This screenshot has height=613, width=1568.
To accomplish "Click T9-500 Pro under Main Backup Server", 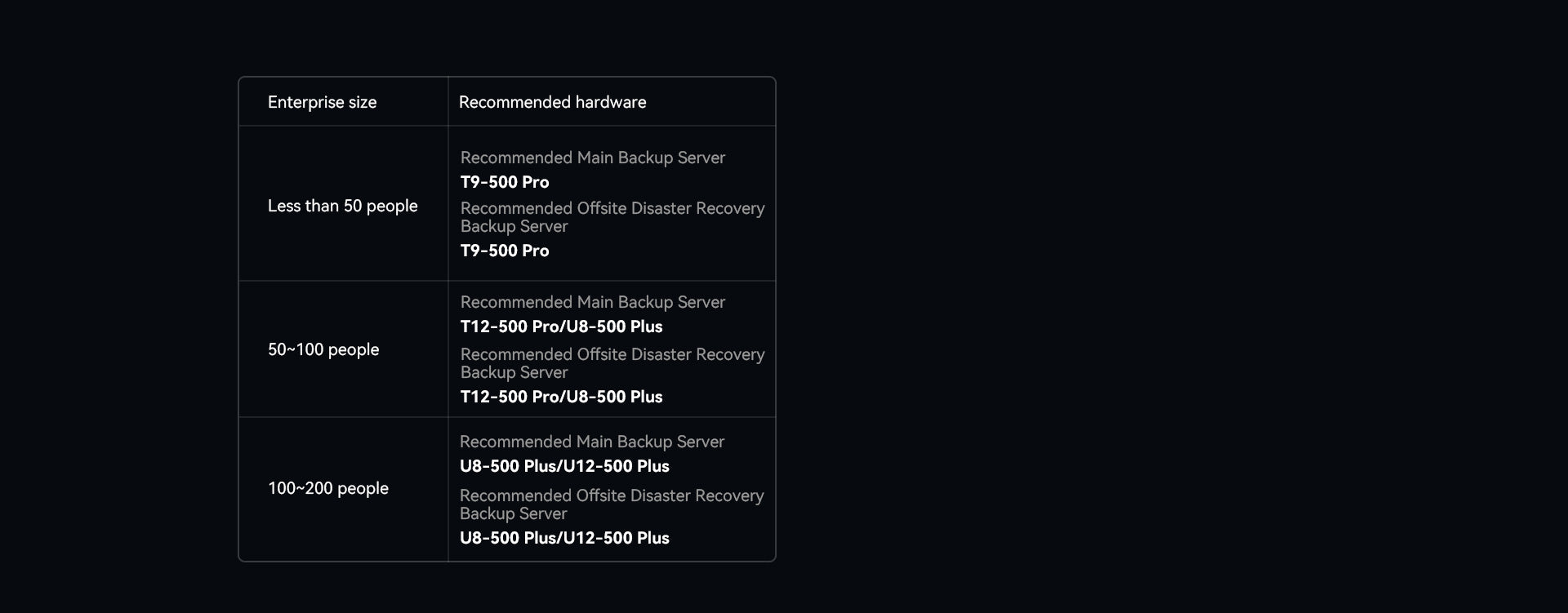I will (x=505, y=182).
